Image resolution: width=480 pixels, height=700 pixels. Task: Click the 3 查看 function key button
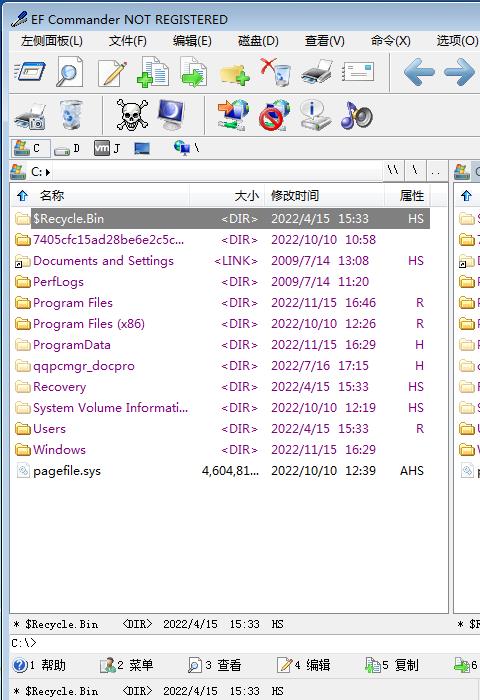(x=215, y=665)
